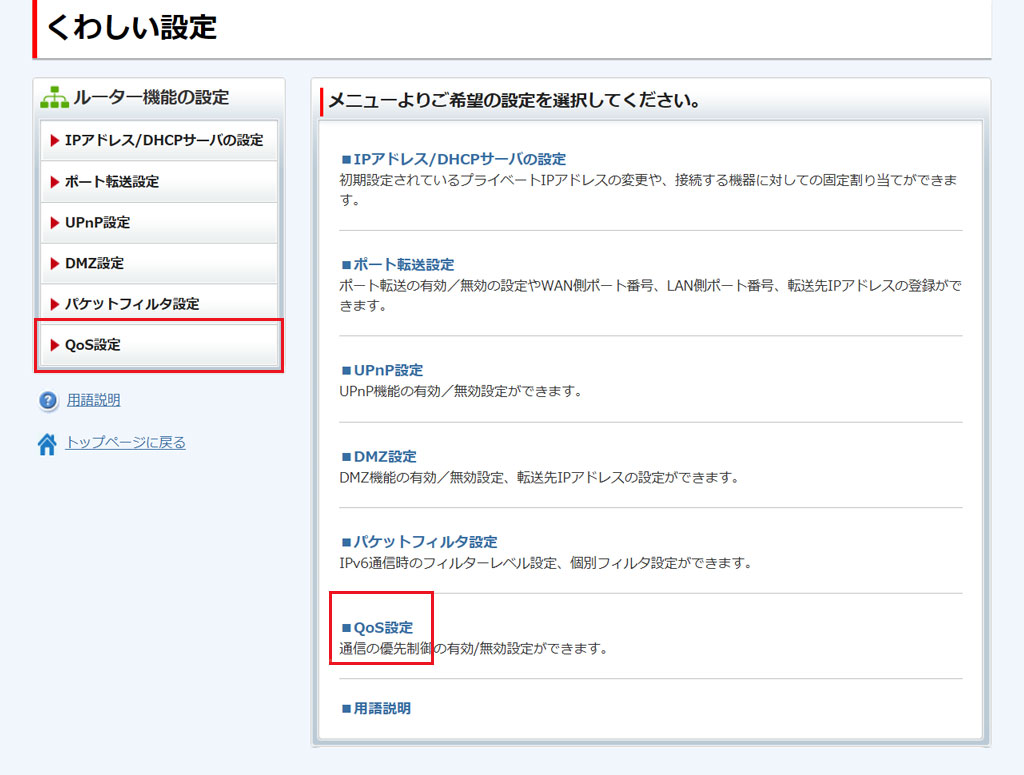The height and width of the screenshot is (775, 1024).
Task: Select QoS設定 in the left sidebar menu
Action: (x=92, y=345)
